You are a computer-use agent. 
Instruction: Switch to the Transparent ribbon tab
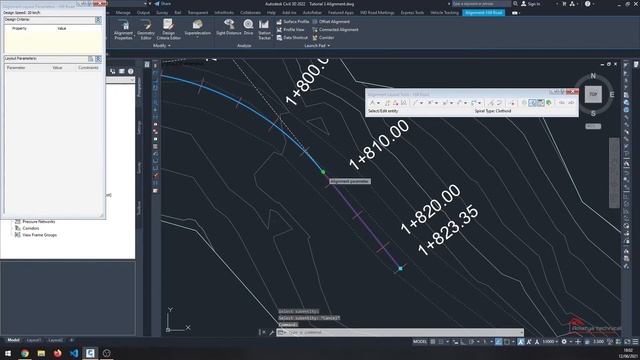pyautogui.click(x=198, y=13)
